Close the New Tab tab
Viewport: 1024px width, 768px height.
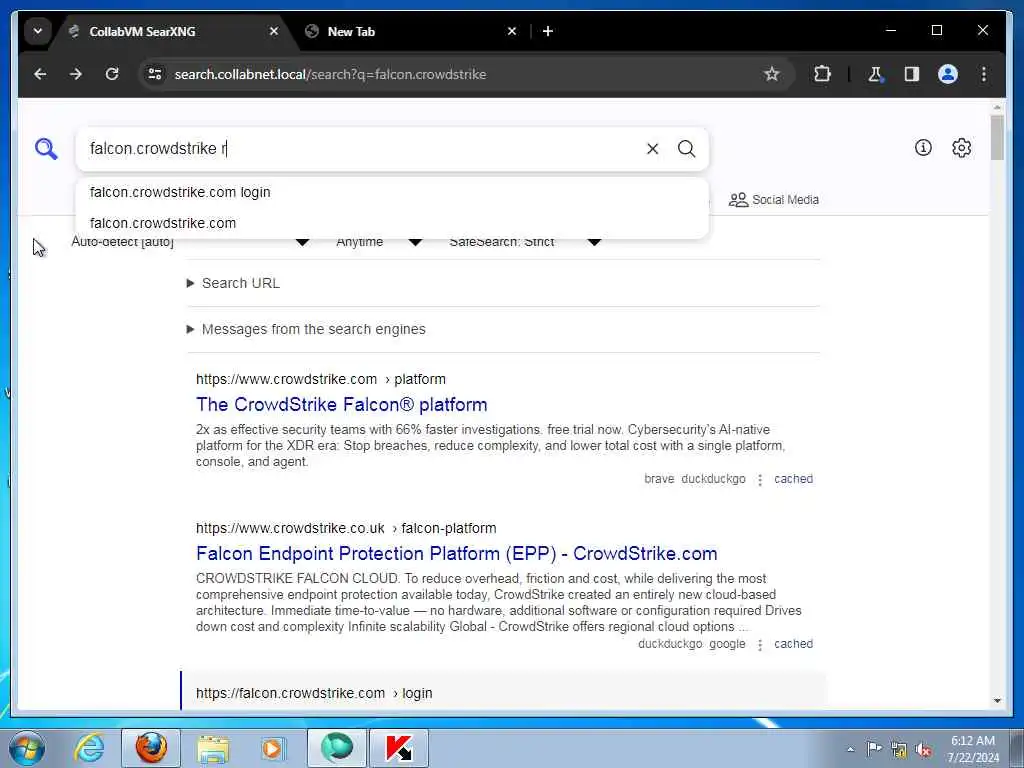(x=512, y=31)
